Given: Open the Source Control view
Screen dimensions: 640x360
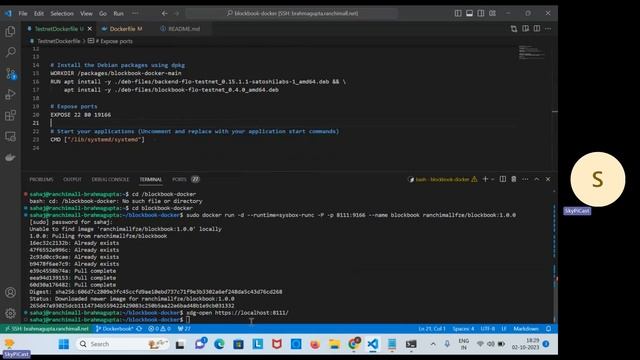Looking at the screenshot, I should click(10, 73).
